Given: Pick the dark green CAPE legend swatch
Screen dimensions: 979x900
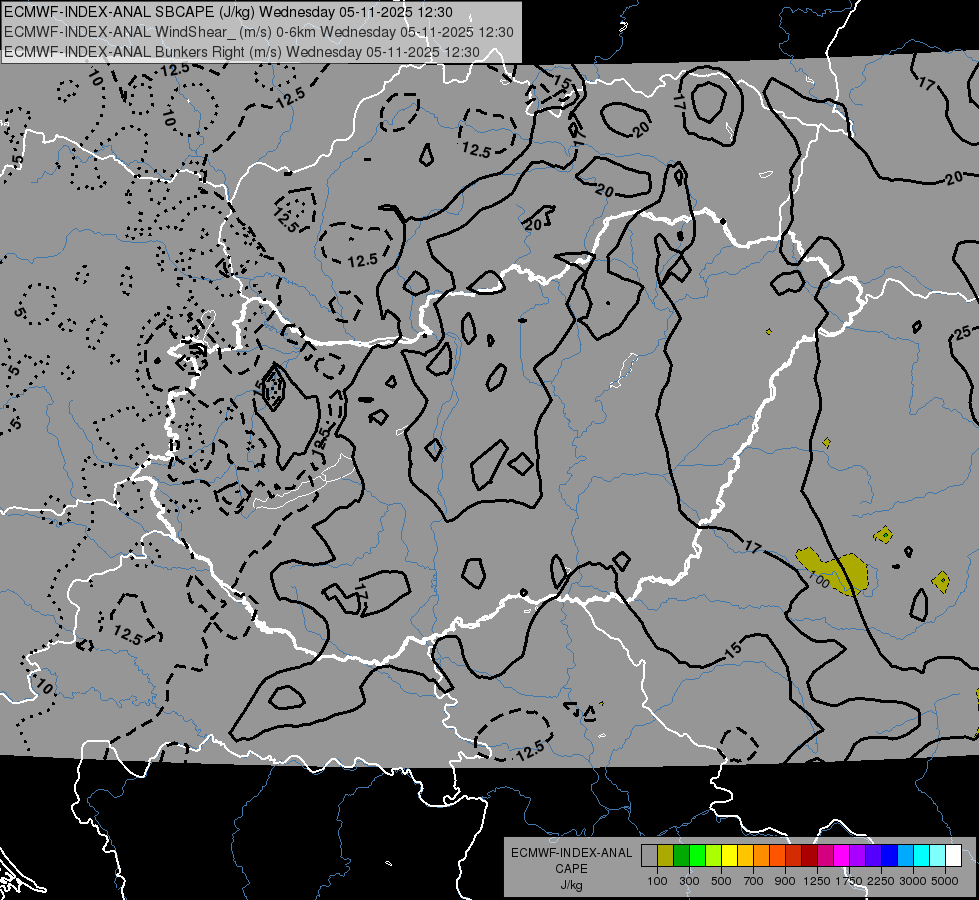Looking at the screenshot, I should pyautogui.click(x=681, y=855).
